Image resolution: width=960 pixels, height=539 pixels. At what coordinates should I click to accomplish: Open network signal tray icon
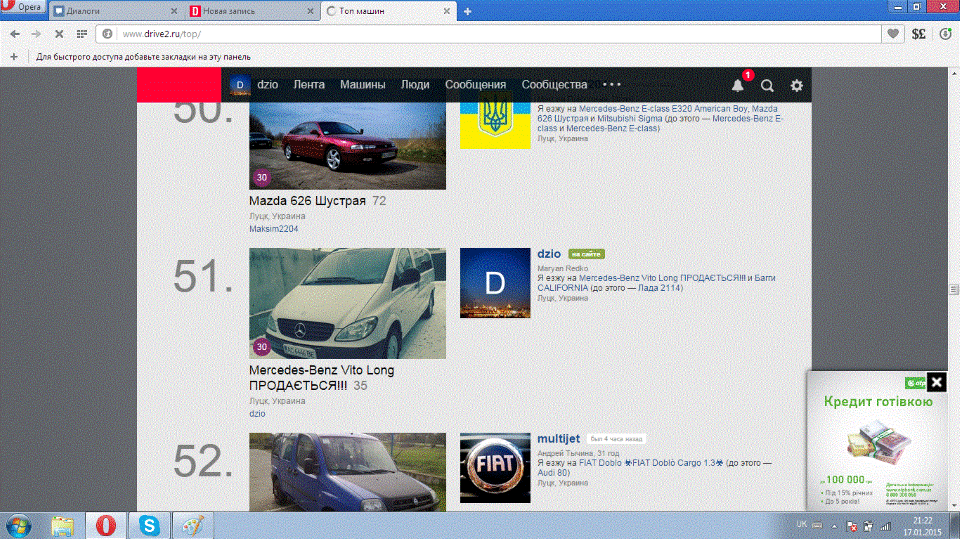[885, 526]
